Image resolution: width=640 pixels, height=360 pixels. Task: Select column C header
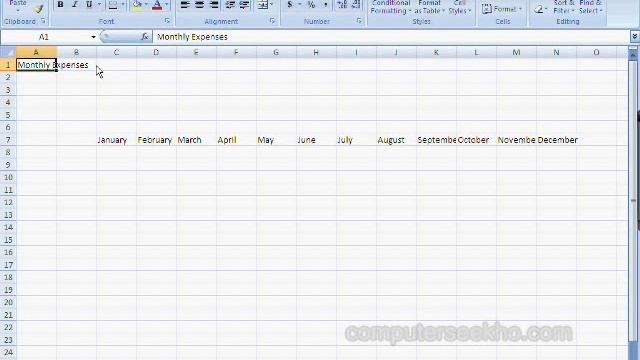pyautogui.click(x=116, y=52)
